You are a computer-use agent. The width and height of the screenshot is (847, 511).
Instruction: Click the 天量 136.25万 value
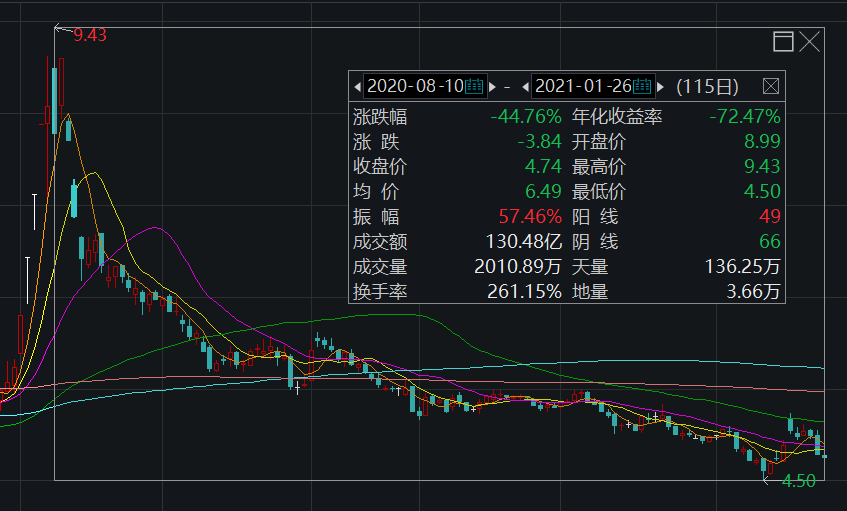click(x=742, y=267)
